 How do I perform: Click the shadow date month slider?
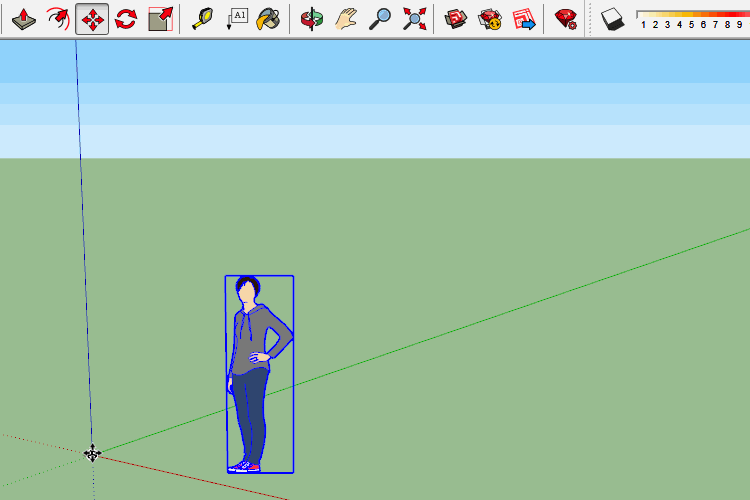coord(690,15)
